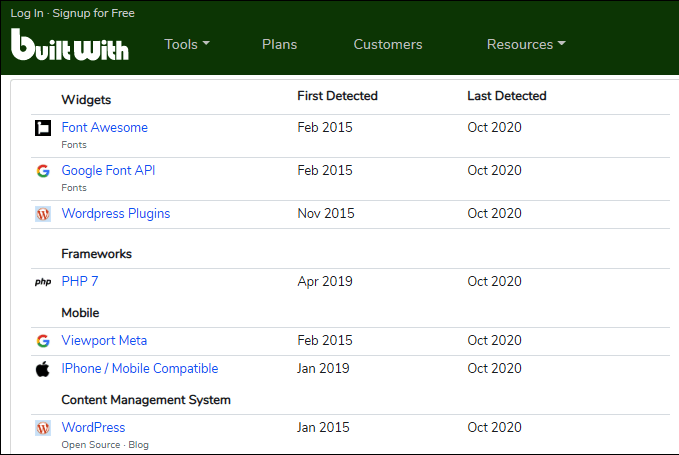Click the Google icon beside Viewport Meta
679x455 pixels.
coord(43,341)
